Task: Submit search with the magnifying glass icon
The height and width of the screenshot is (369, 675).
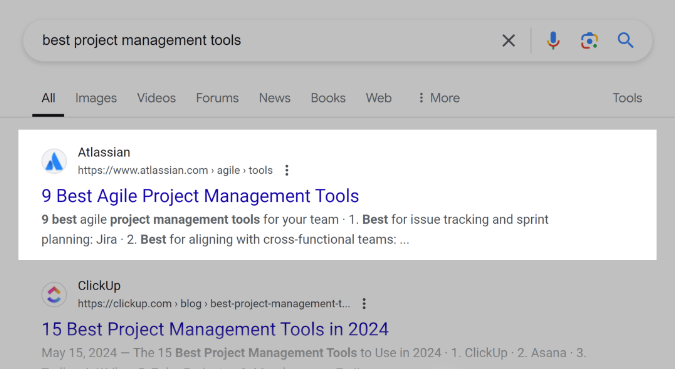Action: (625, 40)
